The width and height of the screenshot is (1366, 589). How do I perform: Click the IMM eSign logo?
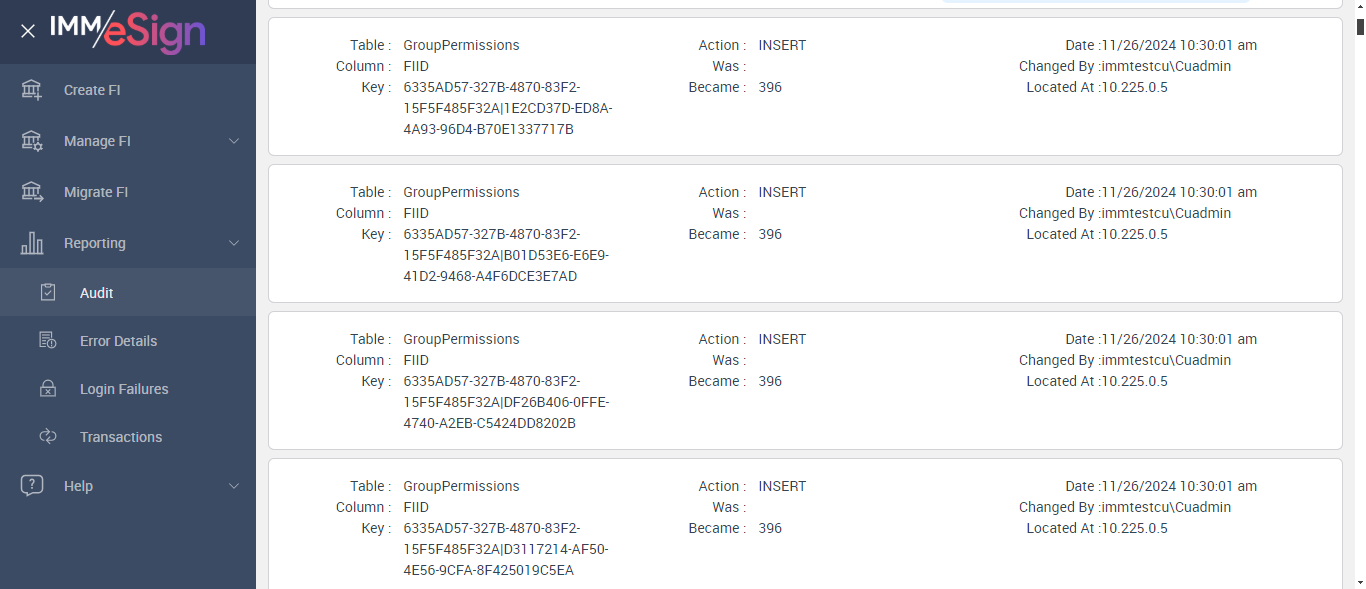(x=128, y=30)
